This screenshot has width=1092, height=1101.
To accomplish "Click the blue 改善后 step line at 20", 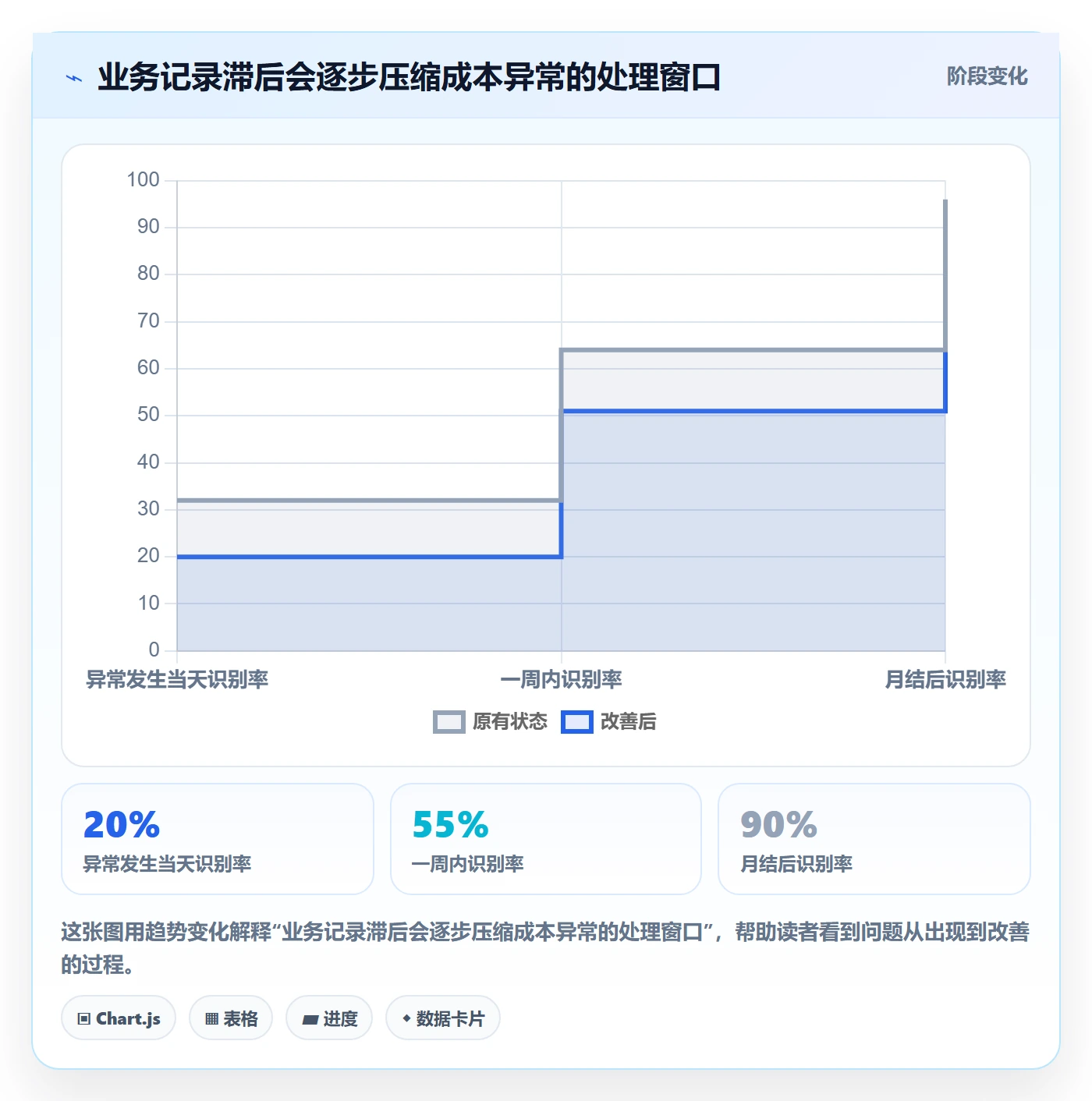I will (x=369, y=557).
